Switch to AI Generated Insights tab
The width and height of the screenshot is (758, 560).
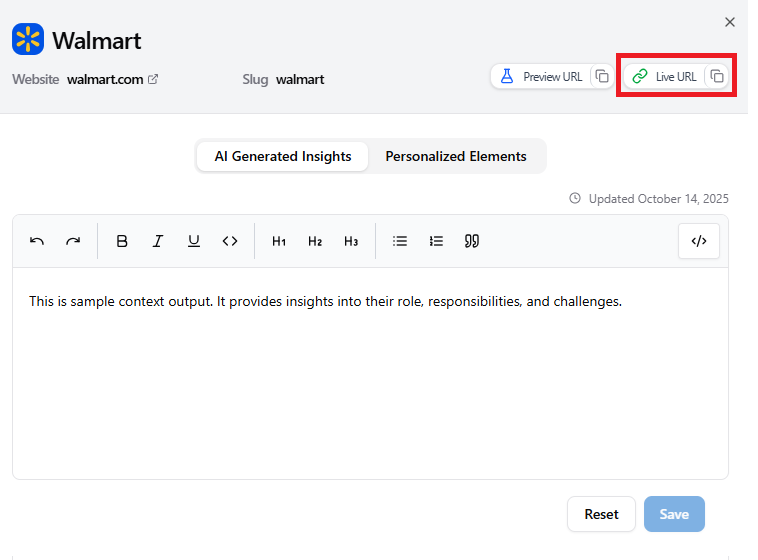click(x=283, y=156)
